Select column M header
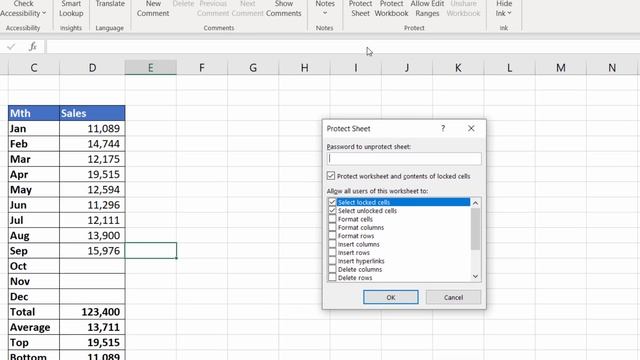Viewport: 640px width, 360px height. pyautogui.click(x=561, y=68)
